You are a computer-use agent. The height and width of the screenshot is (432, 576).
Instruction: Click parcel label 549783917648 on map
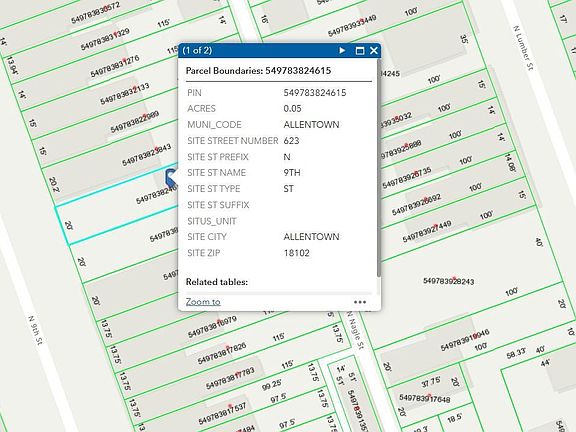click(x=425, y=398)
